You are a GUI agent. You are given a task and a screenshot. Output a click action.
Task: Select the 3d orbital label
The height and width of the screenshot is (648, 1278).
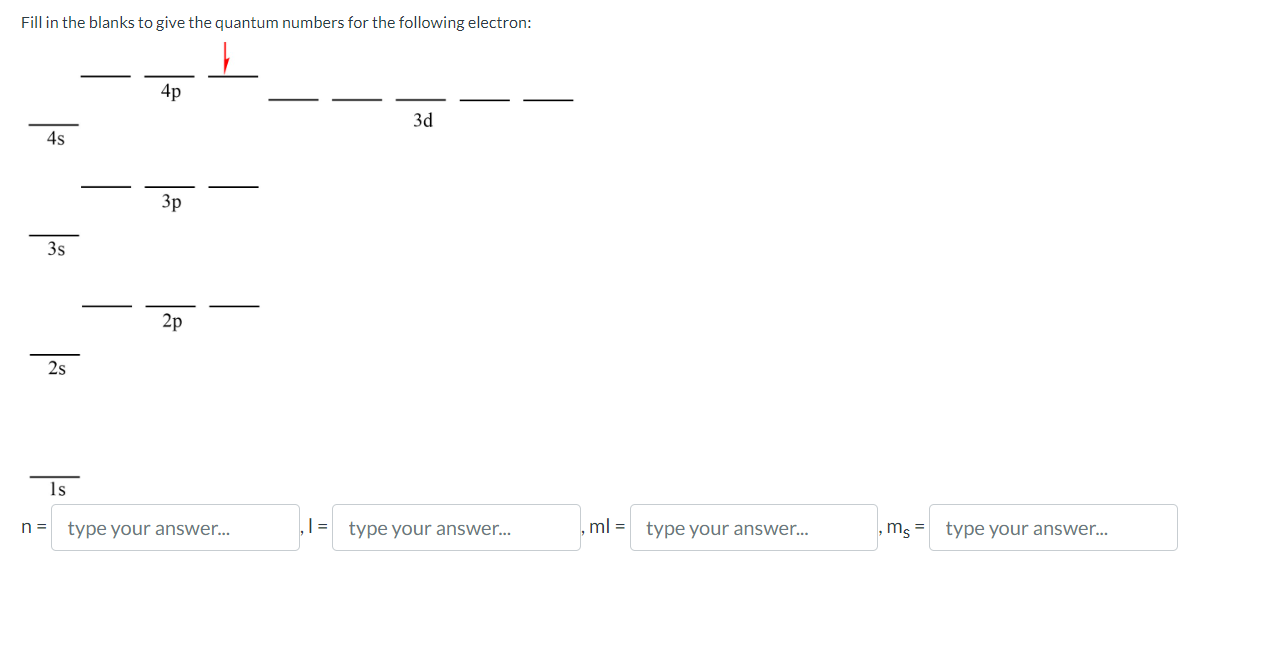(x=422, y=119)
